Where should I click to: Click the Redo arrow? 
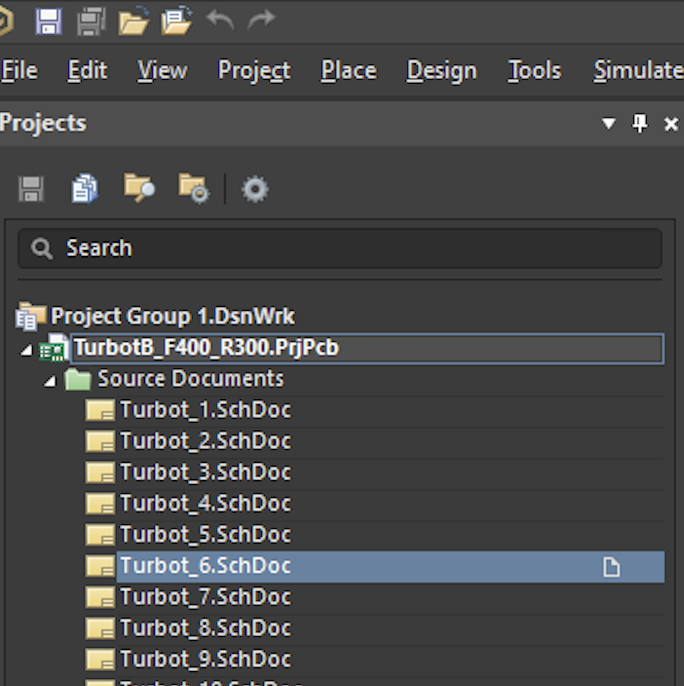point(261,20)
